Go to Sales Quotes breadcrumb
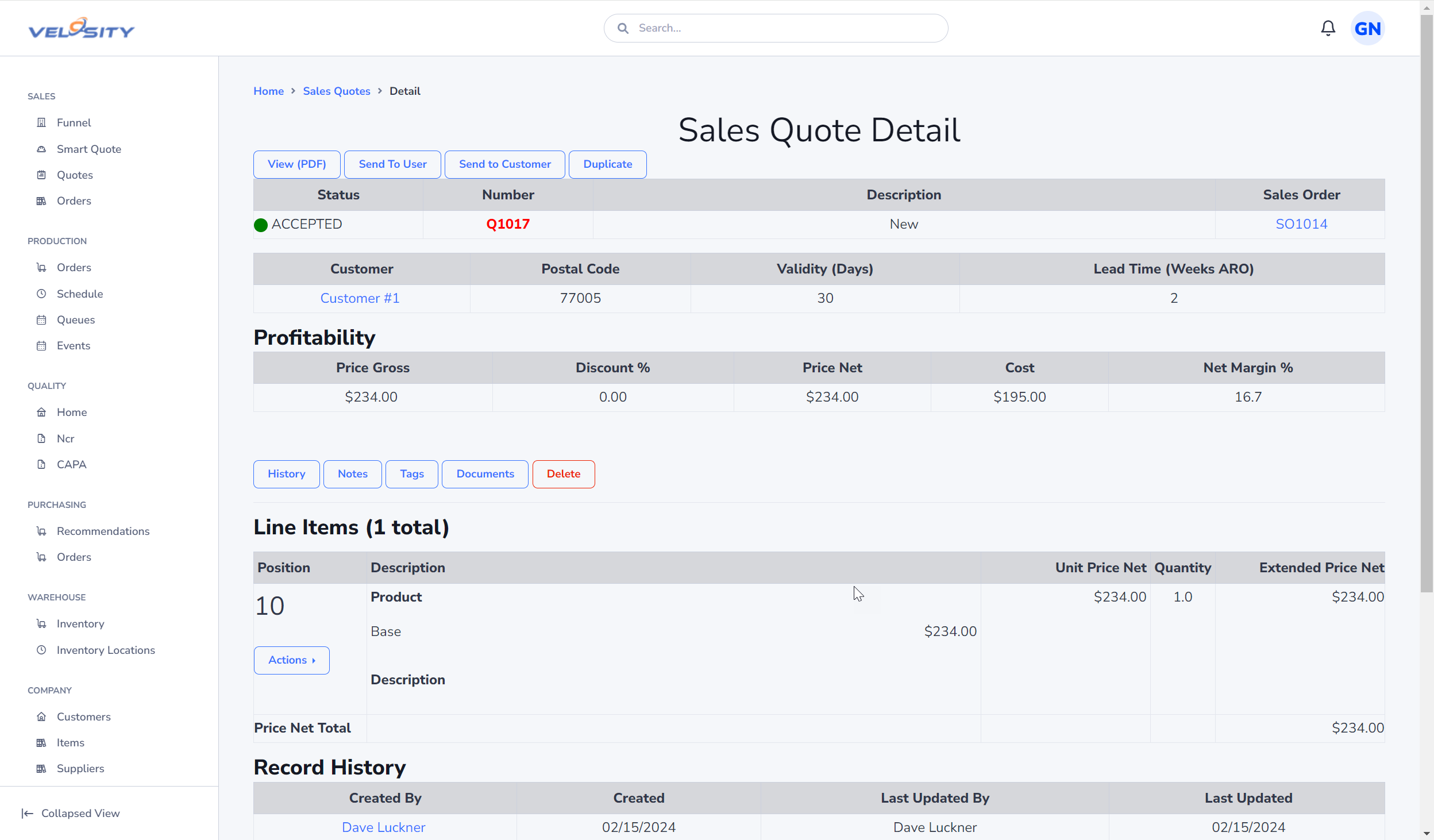The image size is (1434, 840). coord(337,91)
